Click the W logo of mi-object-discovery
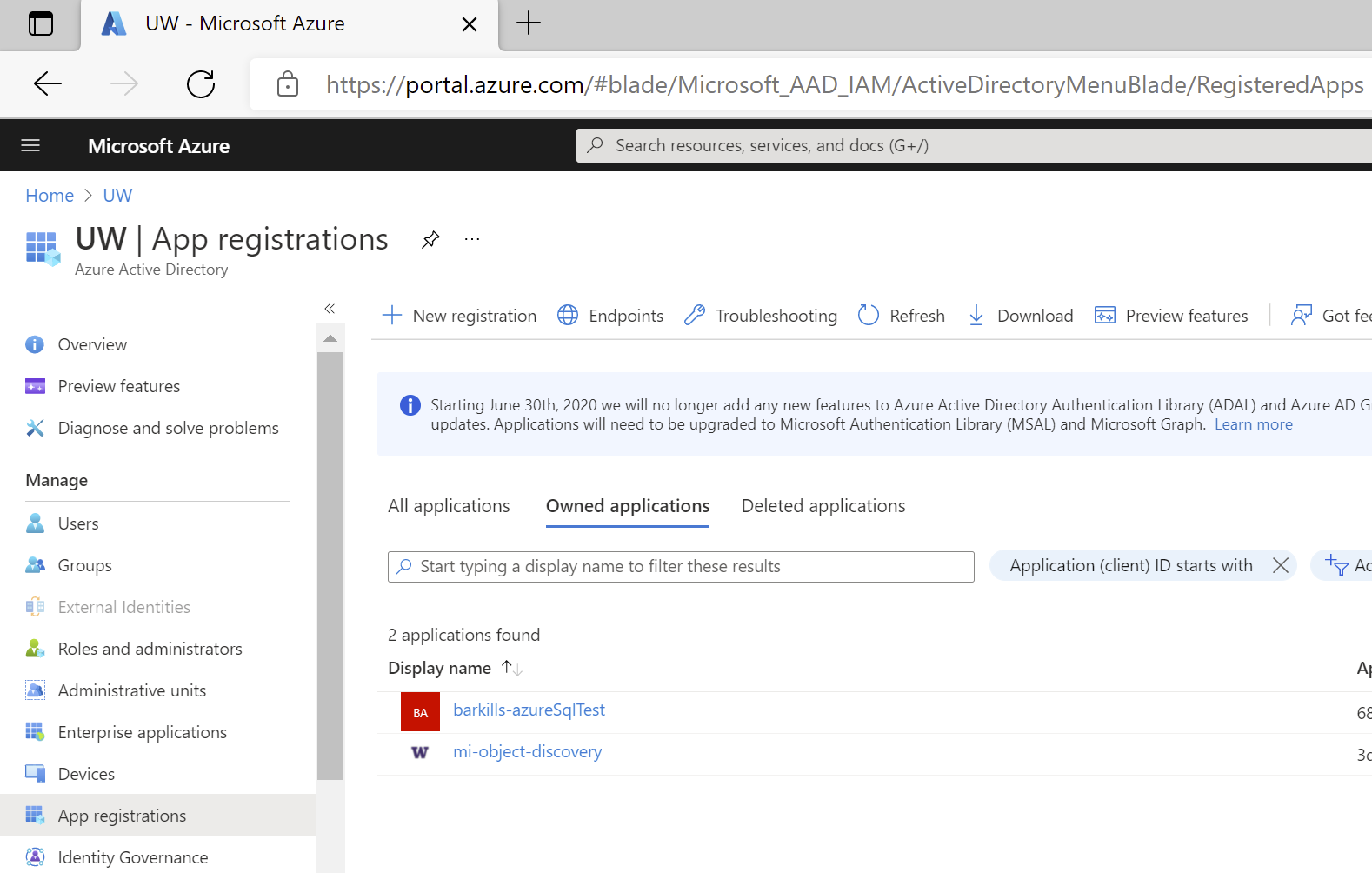 420,753
